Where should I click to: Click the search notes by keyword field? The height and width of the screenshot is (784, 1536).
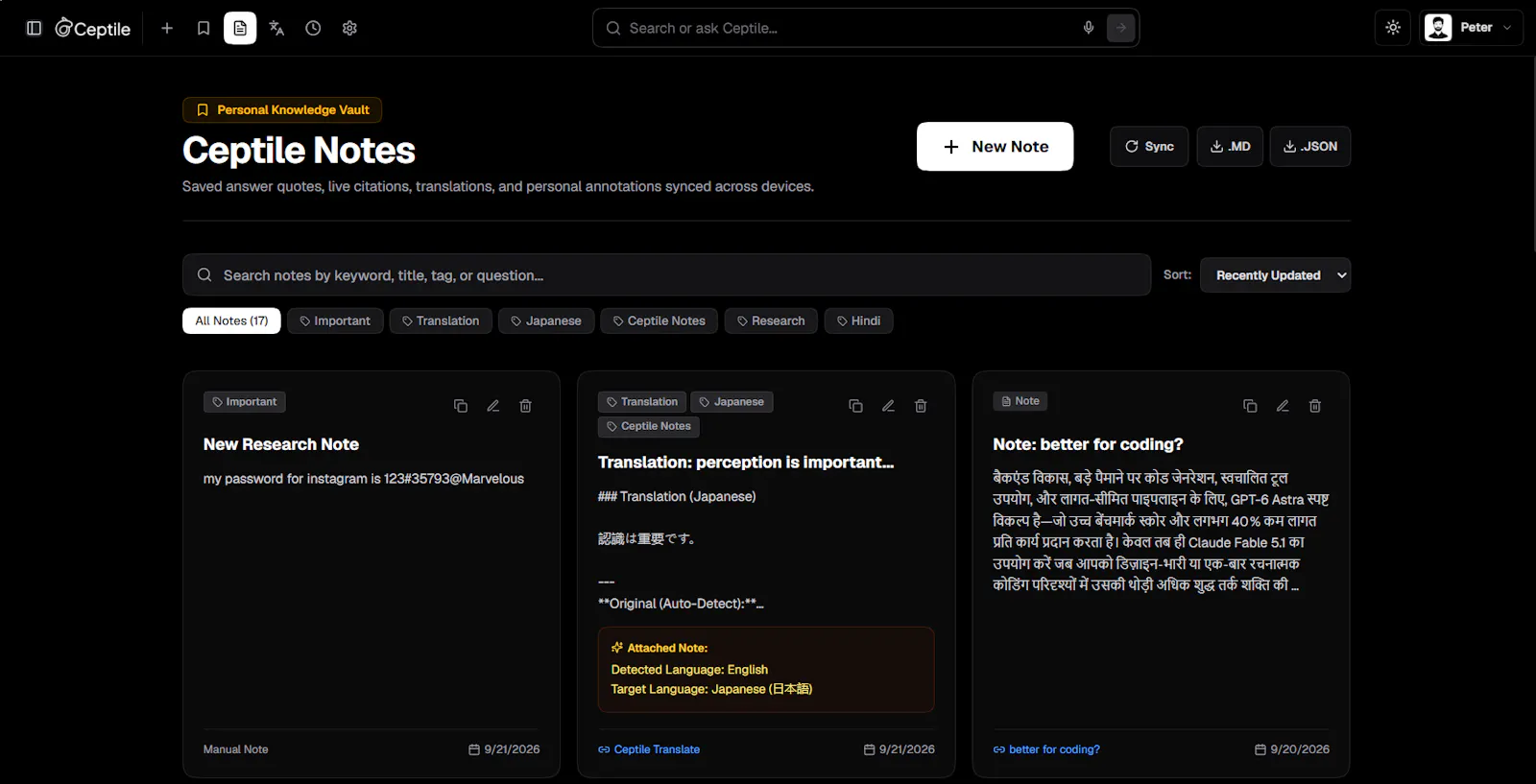click(x=666, y=275)
